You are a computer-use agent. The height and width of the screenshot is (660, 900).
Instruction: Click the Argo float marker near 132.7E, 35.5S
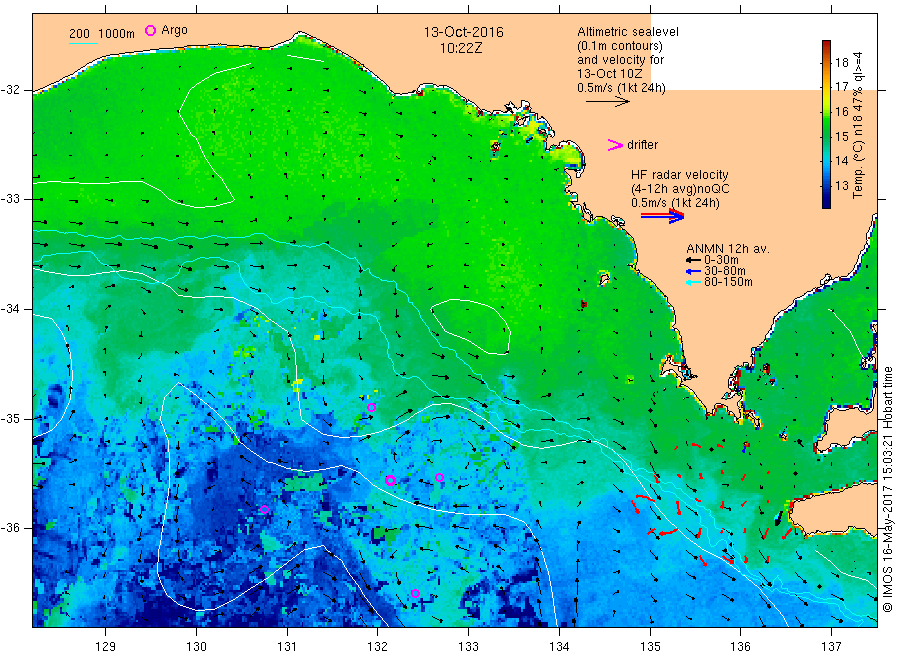coord(439,477)
